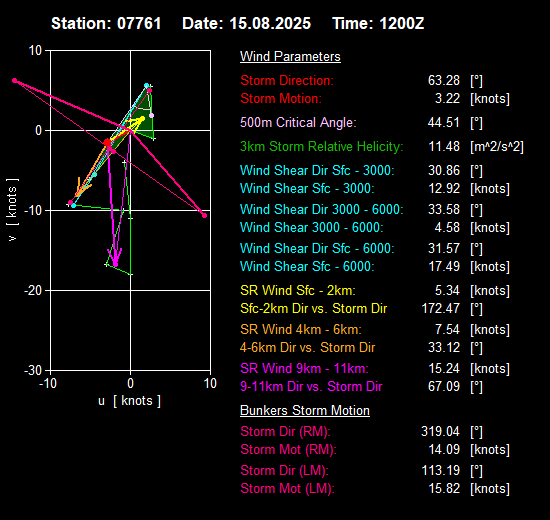The height and width of the screenshot is (520, 550).
Task: Click the Station: 07761 header text
Action: (x=106, y=24)
